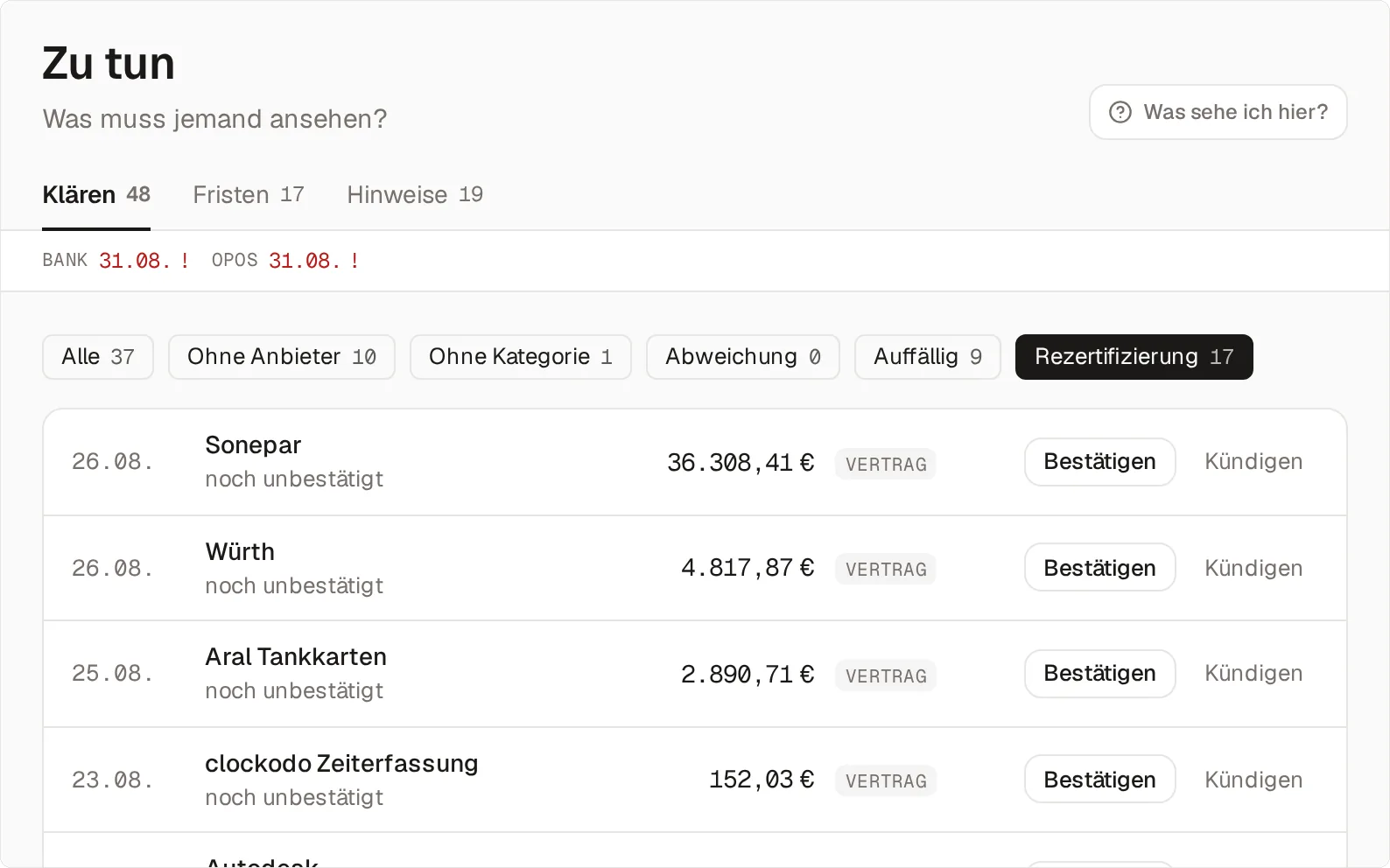Screen dimensions: 1390x868
Task: Confirm the Aral Tankkarten entry
Action: 1100,674
